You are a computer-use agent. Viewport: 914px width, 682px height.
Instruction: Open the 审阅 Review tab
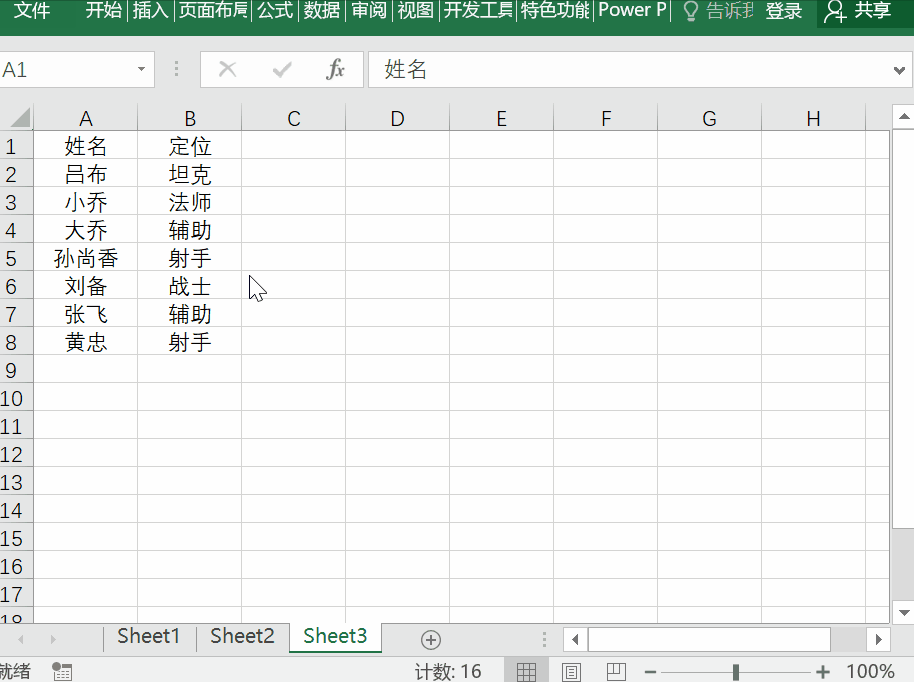point(369,10)
